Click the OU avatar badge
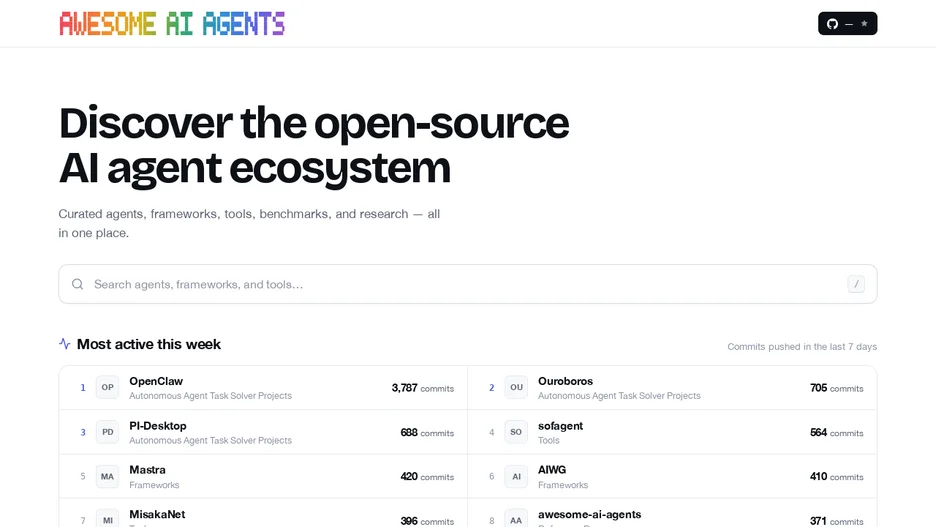 [x=516, y=387]
